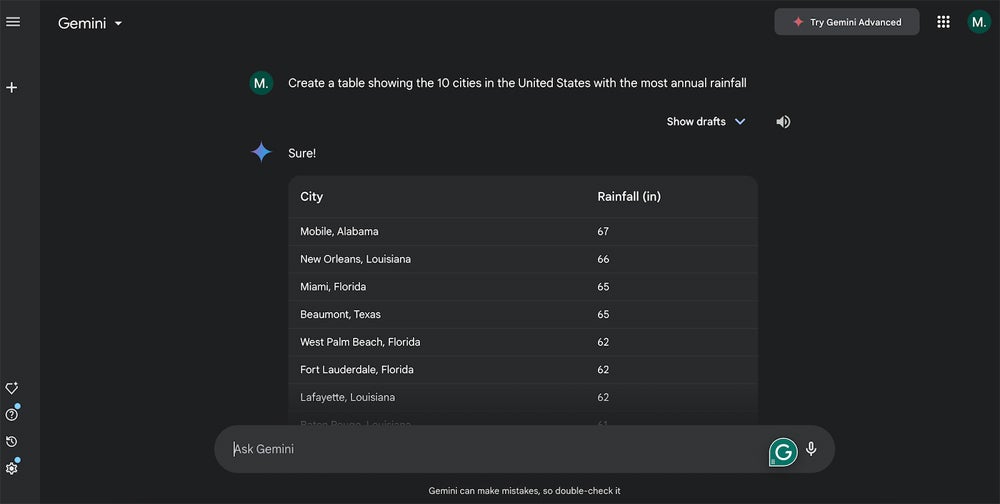Open the Gem manager diamond icon
Image resolution: width=1000 pixels, height=504 pixels.
tap(12, 388)
